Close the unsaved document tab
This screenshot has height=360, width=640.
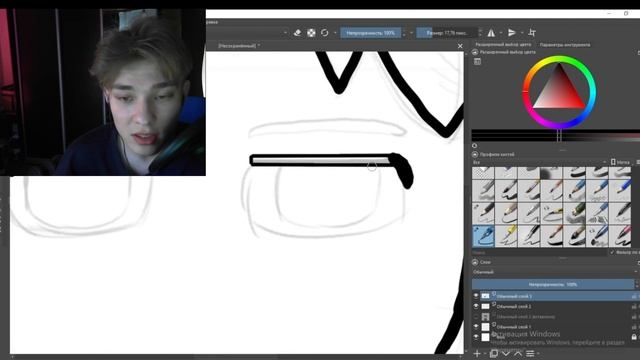pos(460,46)
